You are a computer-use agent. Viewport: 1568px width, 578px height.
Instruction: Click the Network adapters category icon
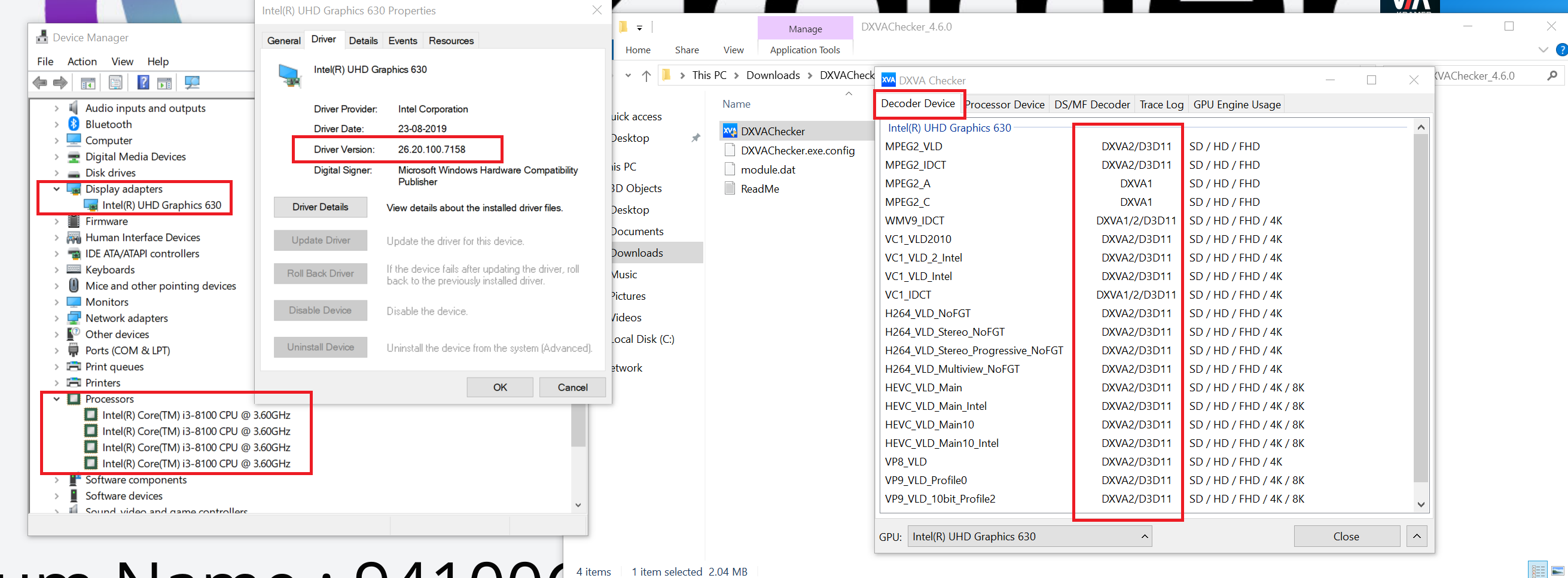(74, 318)
